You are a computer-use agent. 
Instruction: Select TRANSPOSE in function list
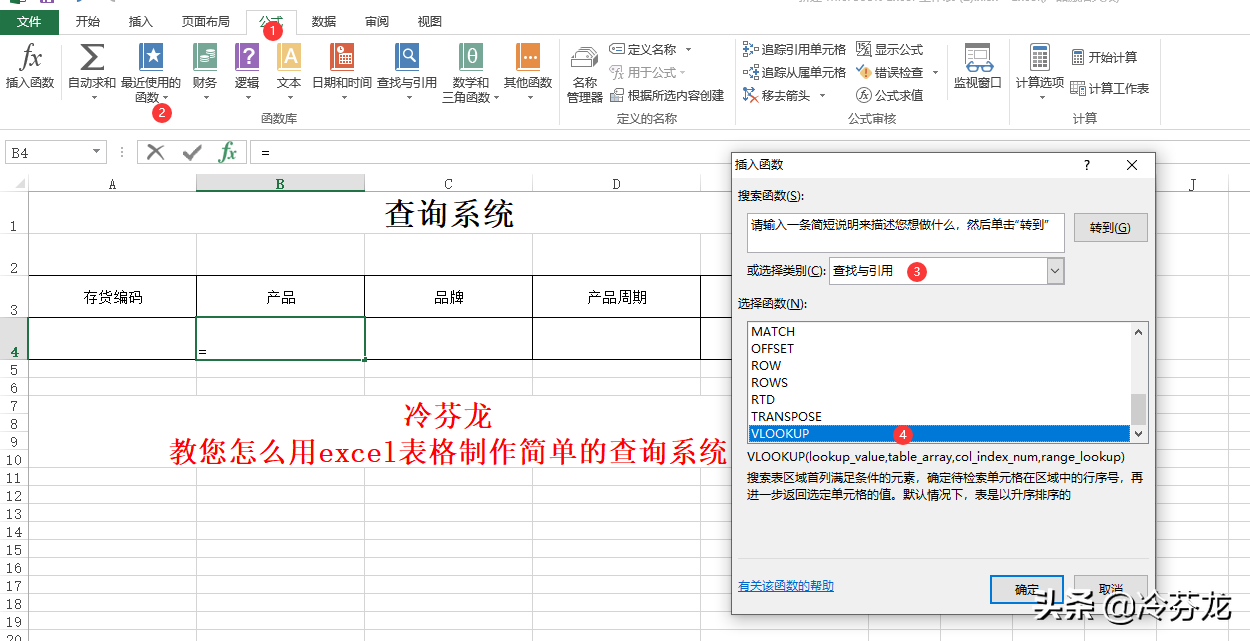coord(939,416)
